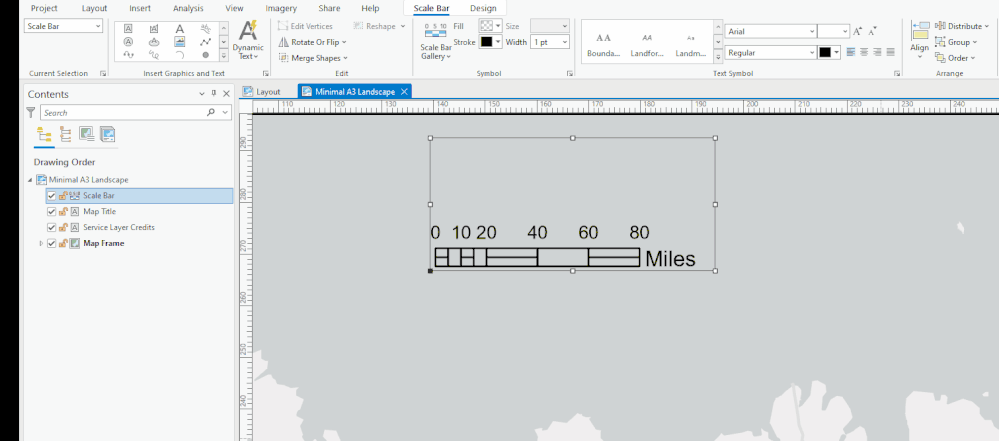Viewport: 999px width, 441px height.
Task: Expand the text symbol gallery list
Action: (x=718, y=57)
